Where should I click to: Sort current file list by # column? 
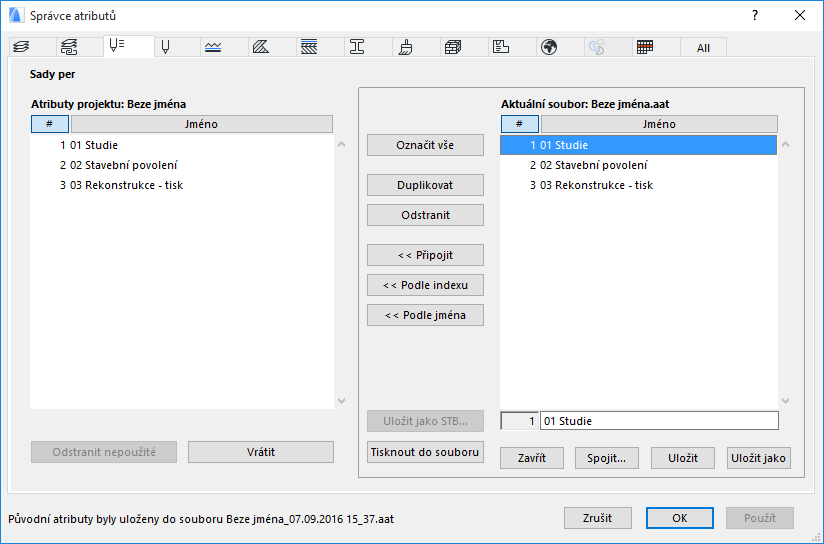(x=519, y=124)
